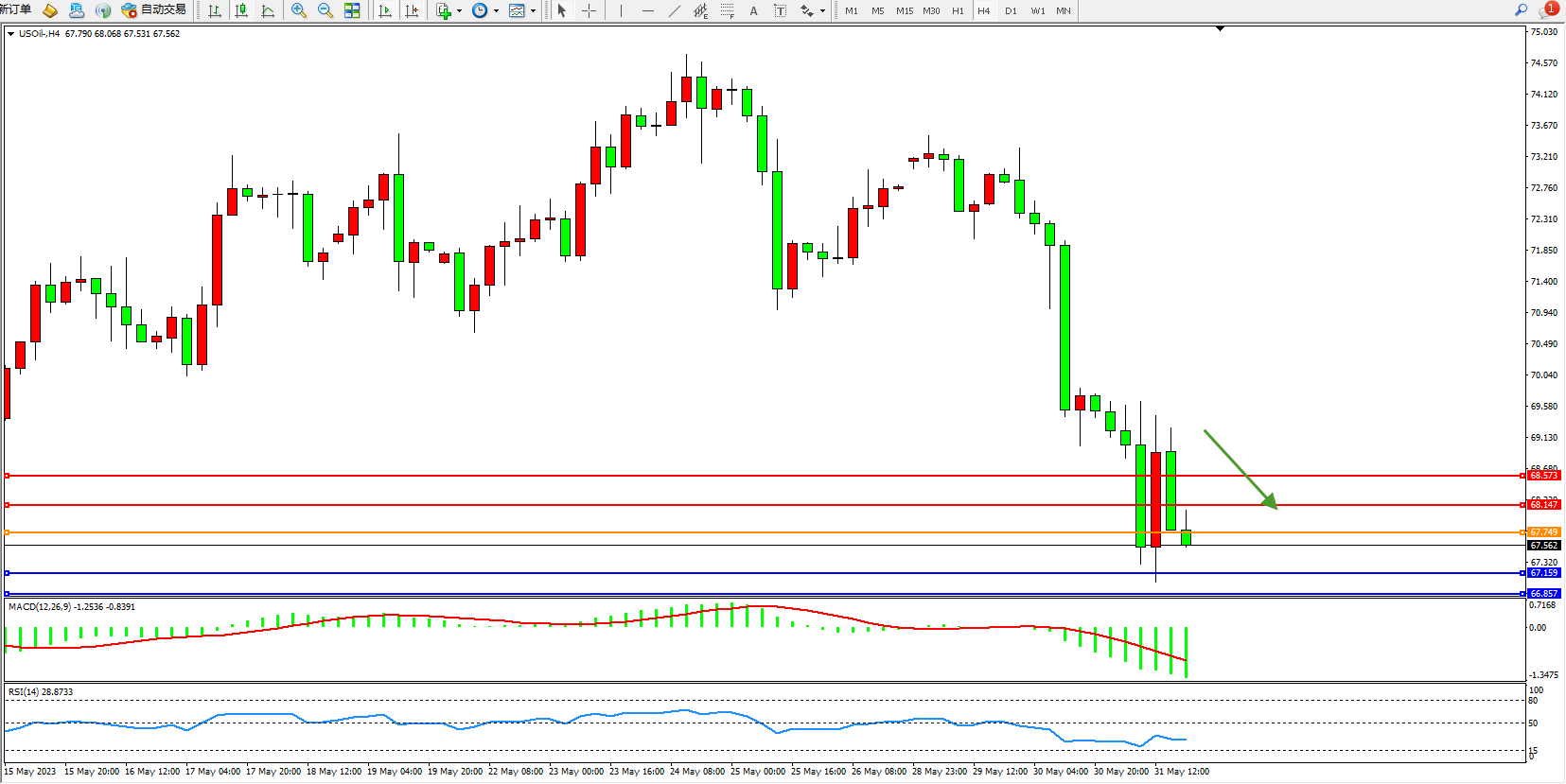Image resolution: width=1566 pixels, height=784 pixels.
Task: Click the Zoom Out magnifier icon
Action: tap(326, 10)
